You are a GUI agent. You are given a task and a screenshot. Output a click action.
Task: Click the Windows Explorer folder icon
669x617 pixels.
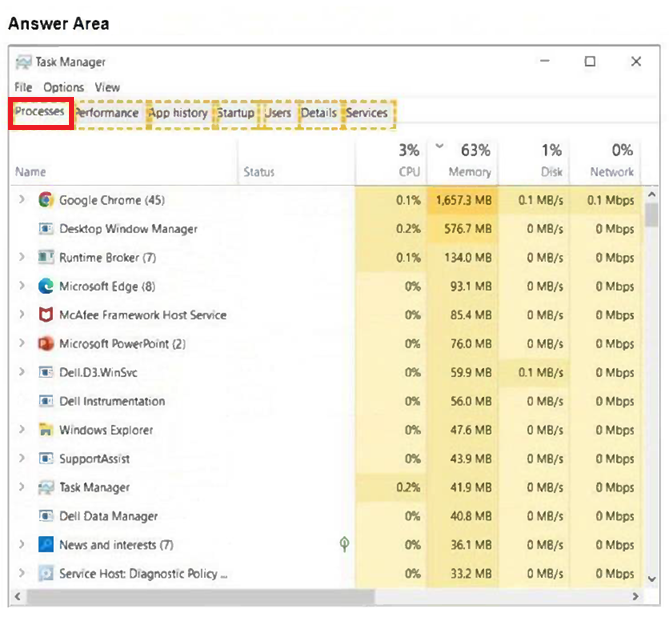coord(46,430)
